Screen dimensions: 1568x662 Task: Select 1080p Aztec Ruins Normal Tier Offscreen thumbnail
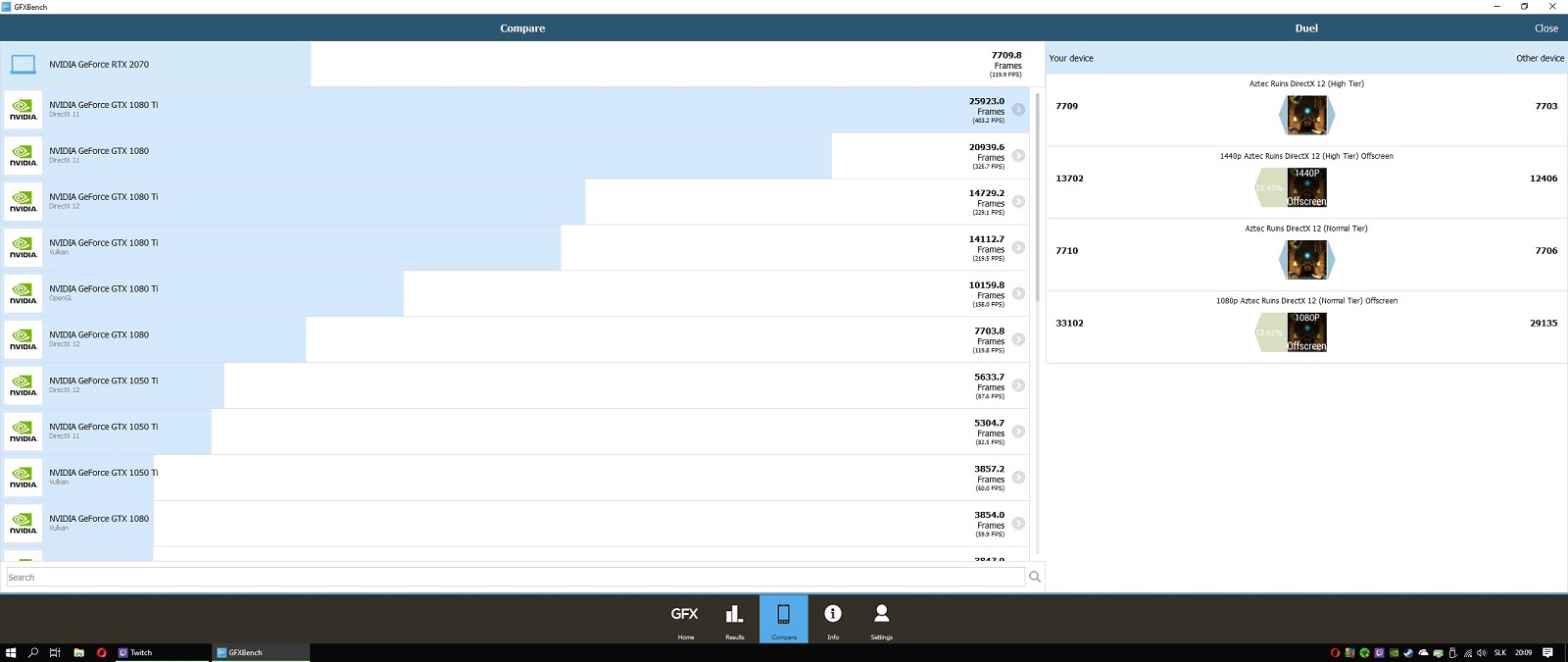(1306, 332)
